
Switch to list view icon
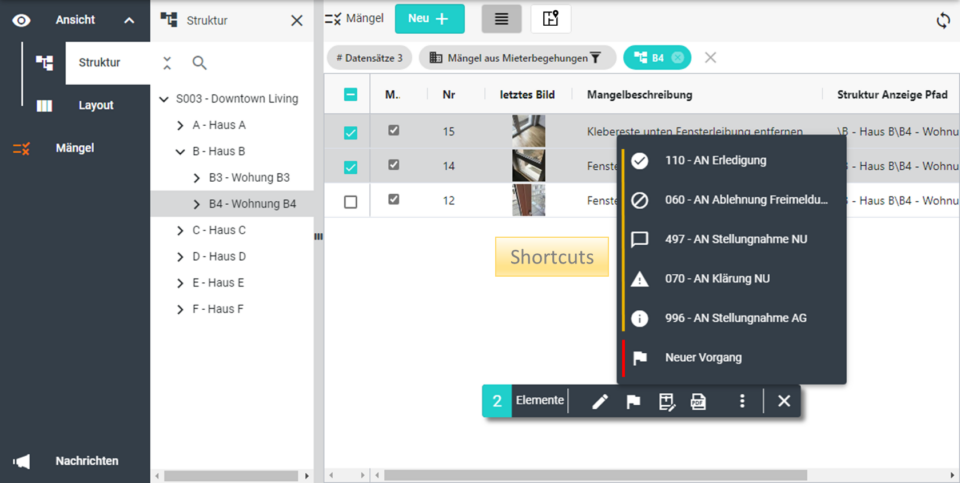click(501, 19)
